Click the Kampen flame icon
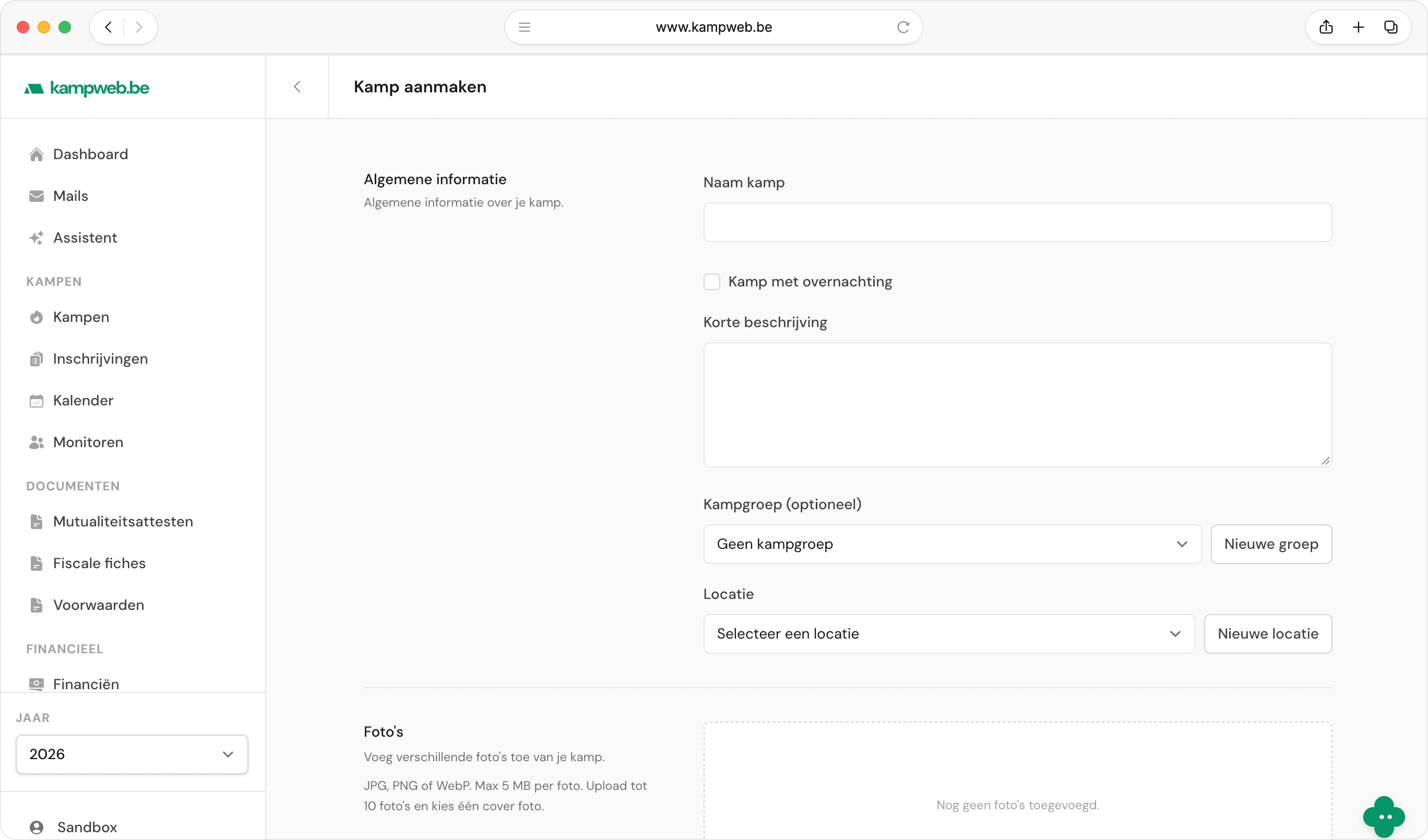Screen dimensions: 1428x840 point(36,317)
